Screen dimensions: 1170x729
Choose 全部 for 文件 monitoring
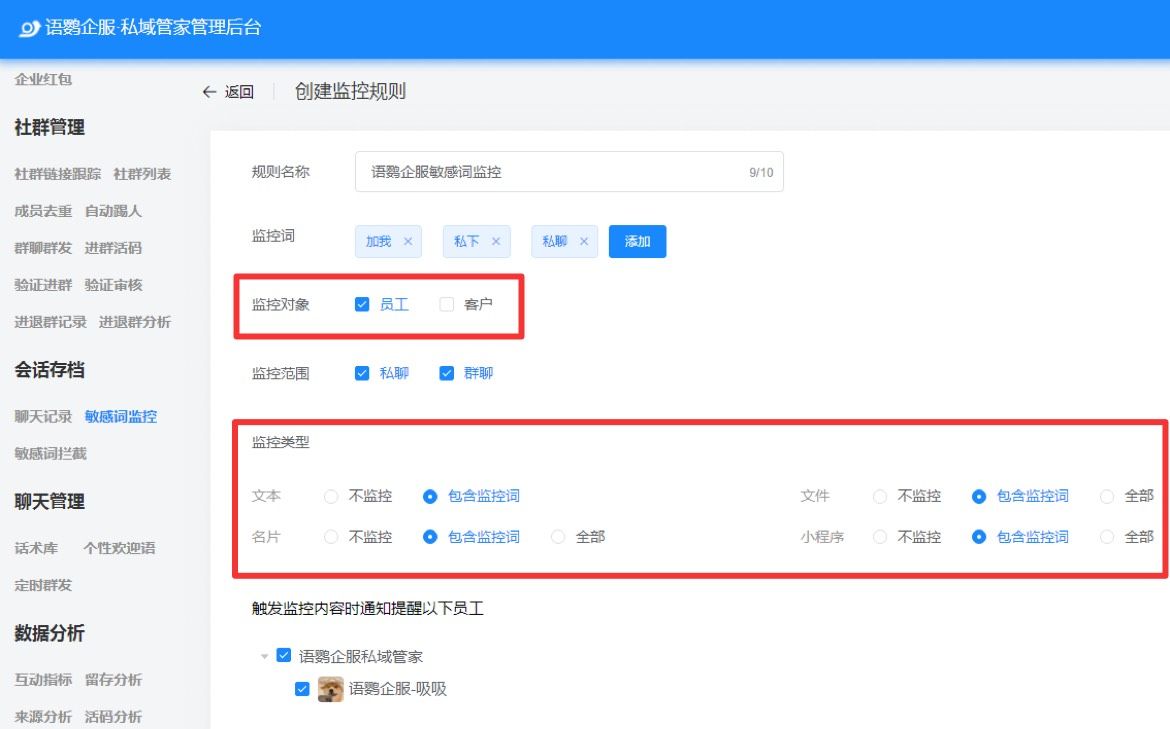tap(1107, 496)
